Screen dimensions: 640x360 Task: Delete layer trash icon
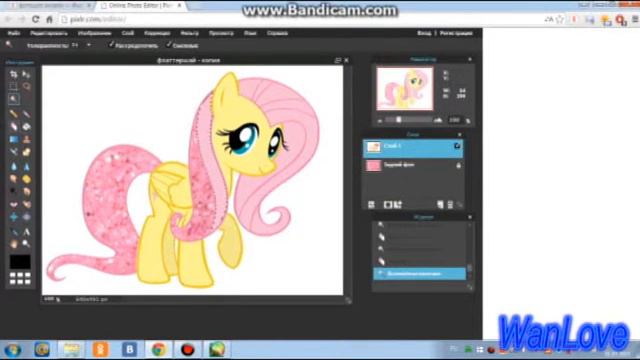450,204
